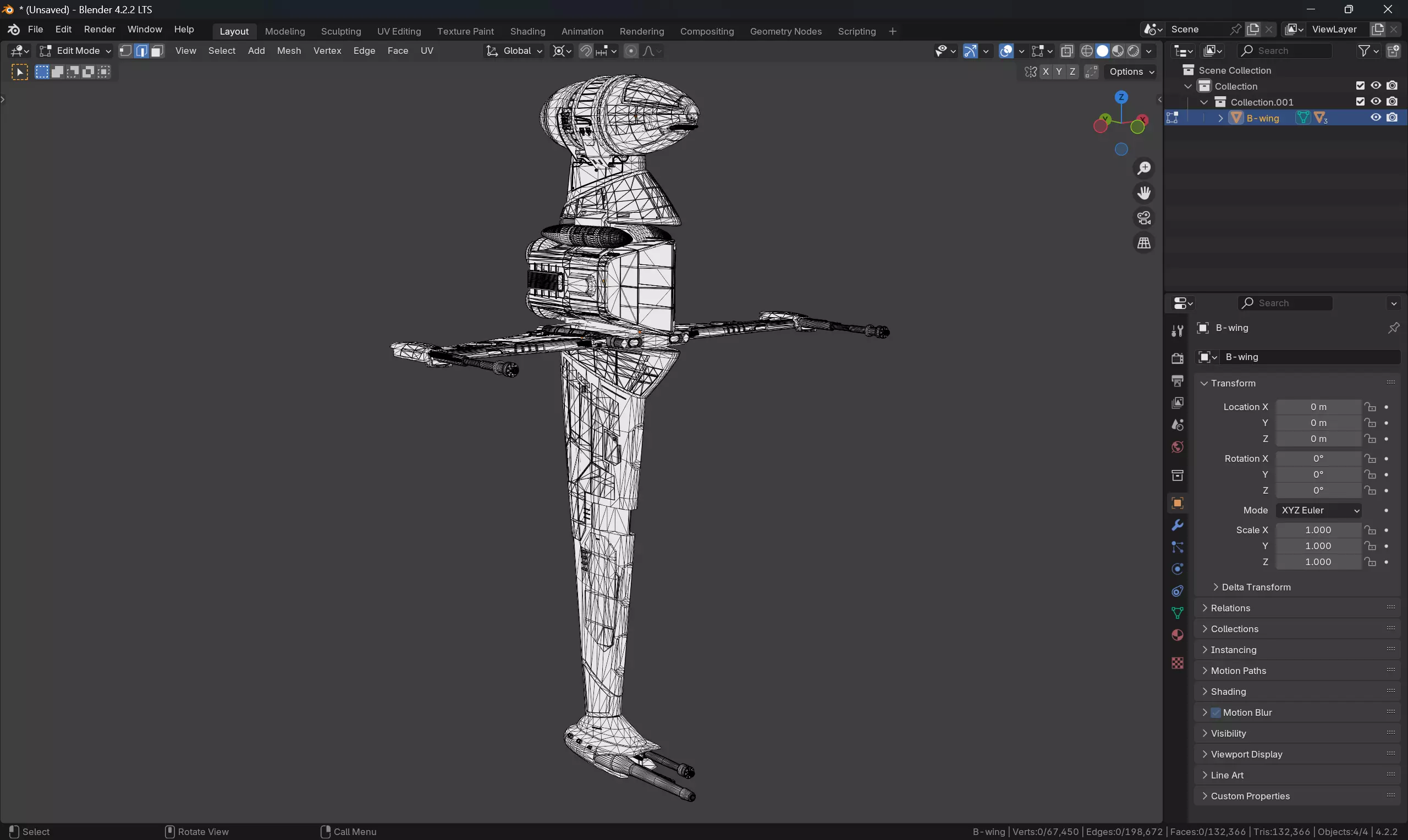Image resolution: width=1408 pixels, height=840 pixels.
Task: Click new scene button
Action: (1253, 30)
